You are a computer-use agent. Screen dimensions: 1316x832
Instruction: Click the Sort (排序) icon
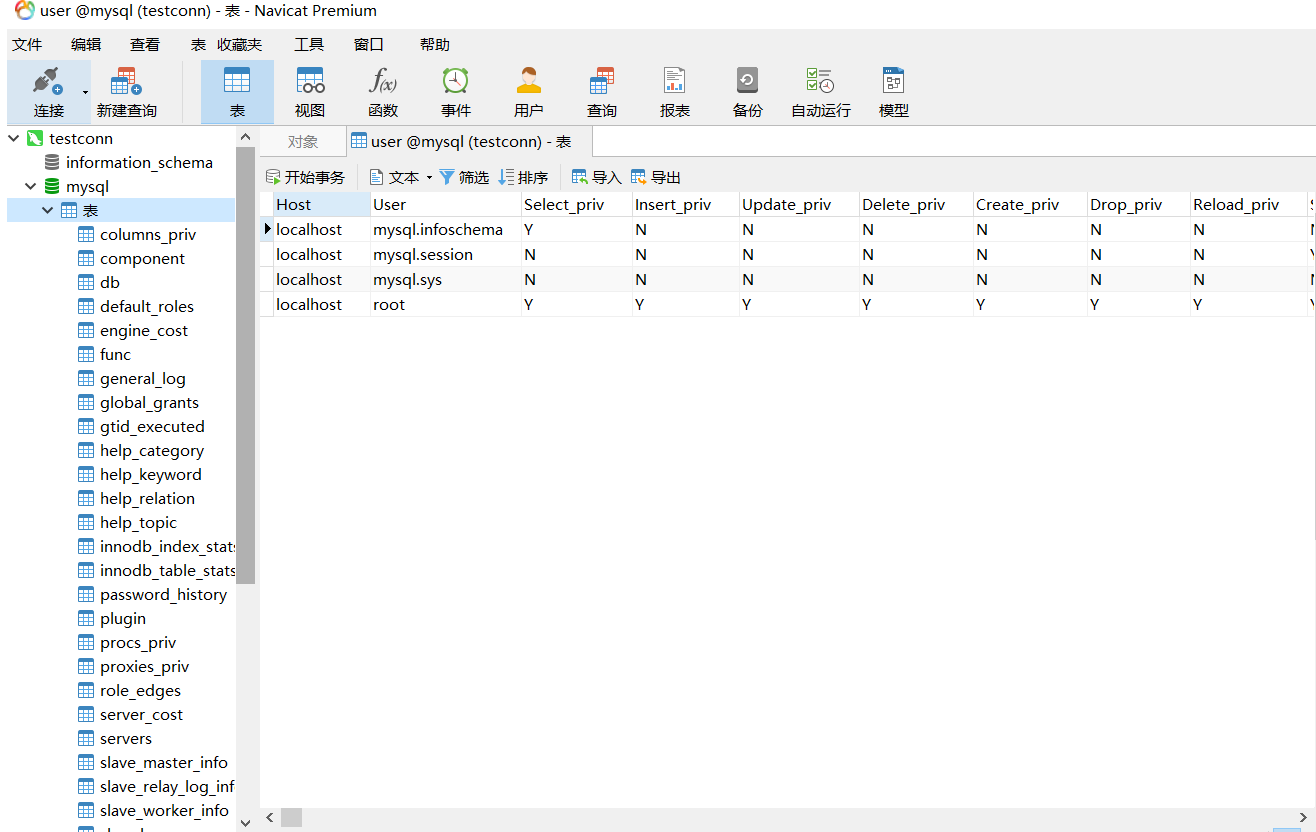pos(506,177)
